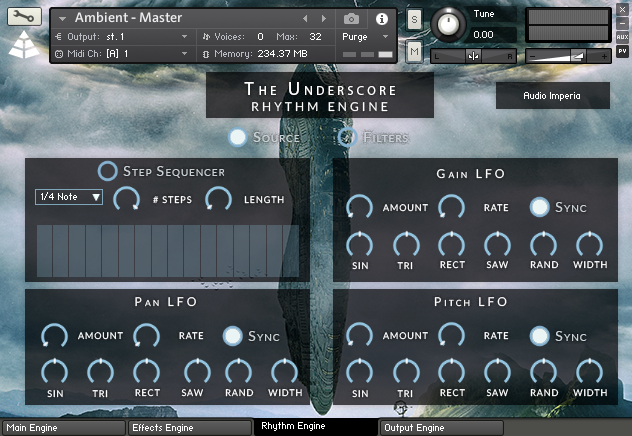This screenshot has height=436, width=632.
Task: Click the Pan LFO Rate knob
Action: tap(147, 335)
